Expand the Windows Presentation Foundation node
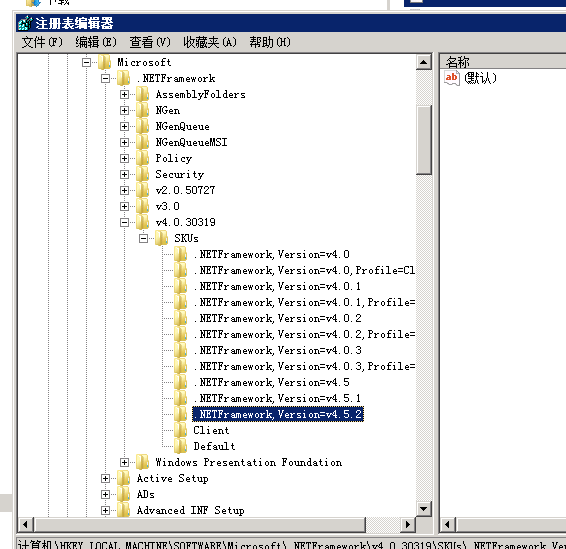This screenshot has width=566, height=549. pyautogui.click(x=124, y=462)
